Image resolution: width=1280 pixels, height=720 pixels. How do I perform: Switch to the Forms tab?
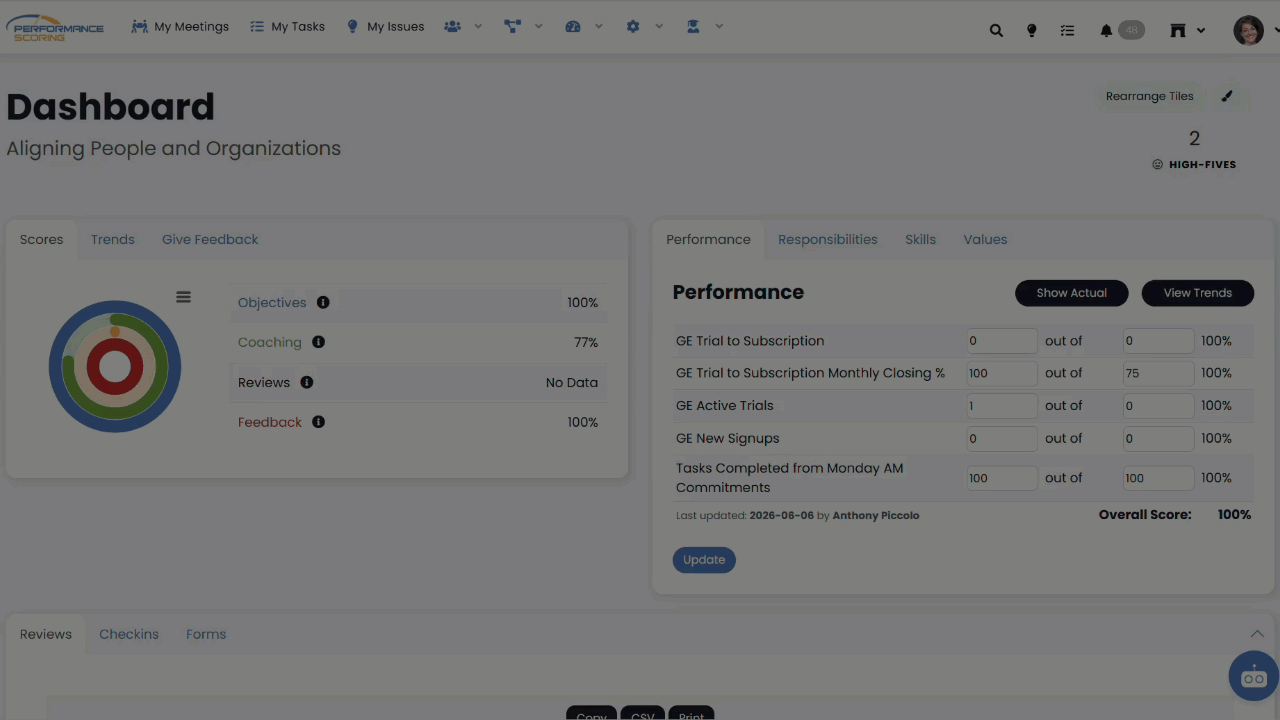click(x=206, y=634)
